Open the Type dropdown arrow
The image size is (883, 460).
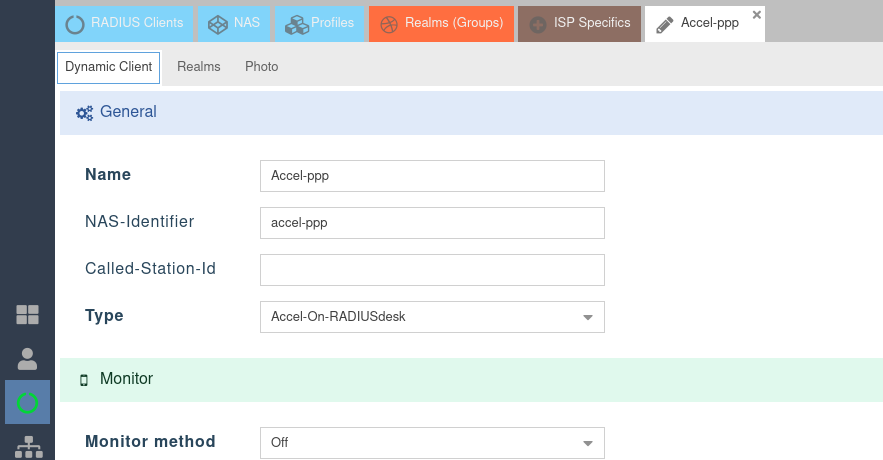[x=588, y=317]
